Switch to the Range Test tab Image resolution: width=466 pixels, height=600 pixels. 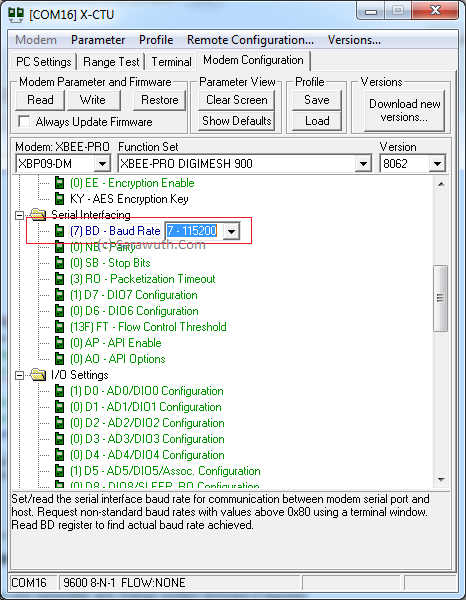pos(111,62)
